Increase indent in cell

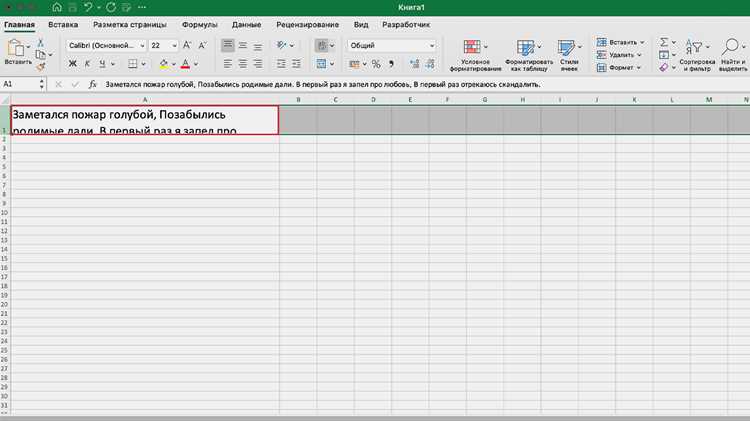tap(297, 64)
